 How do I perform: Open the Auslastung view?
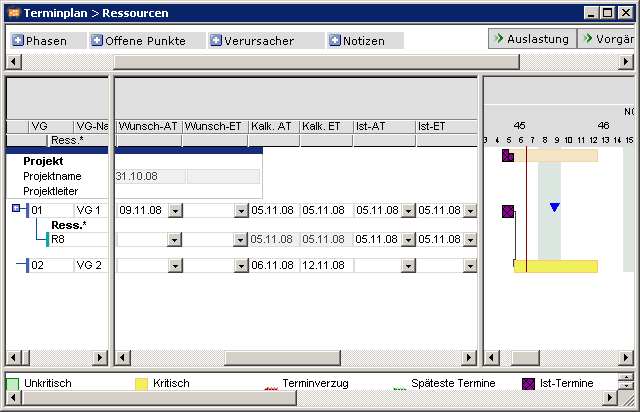click(x=532, y=39)
